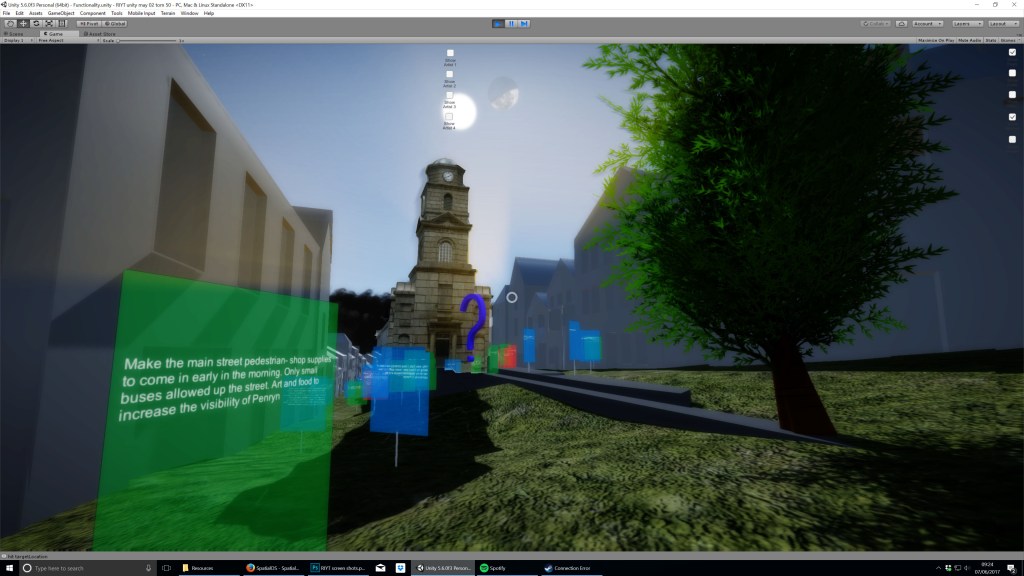Viewport: 1024px width, 576px height.
Task: Toggle the Show Artist 4 checkbox
Action: coord(450,116)
